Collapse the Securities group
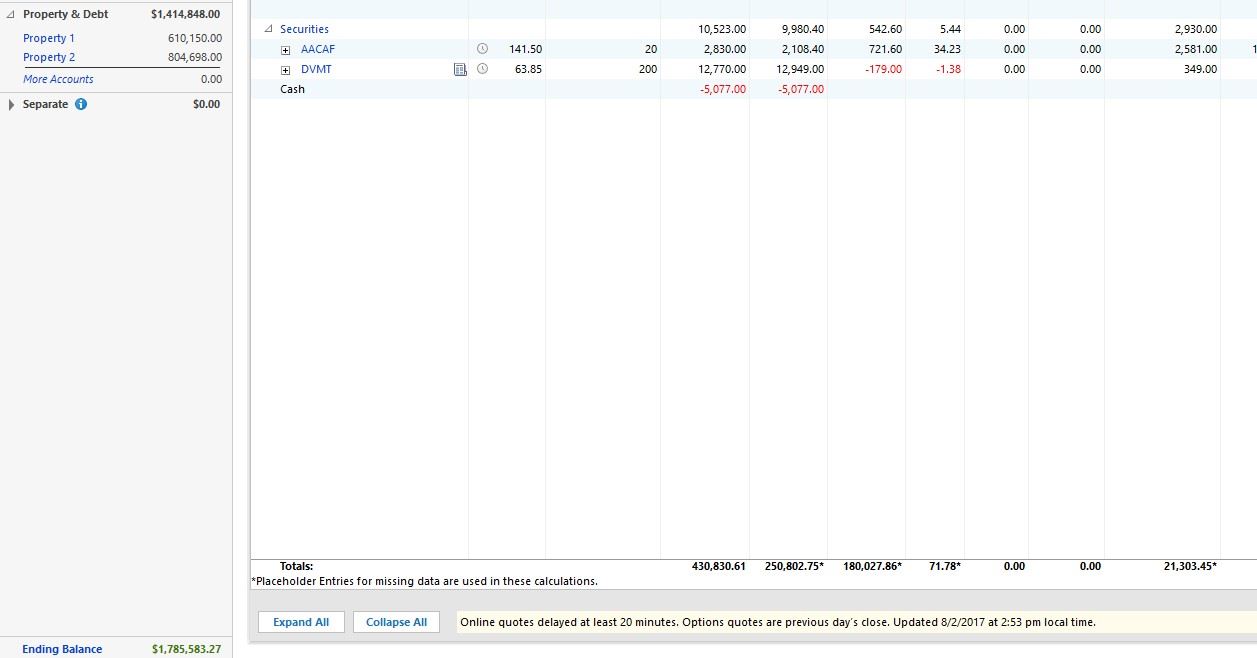1257x658 pixels. click(x=268, y=29)
